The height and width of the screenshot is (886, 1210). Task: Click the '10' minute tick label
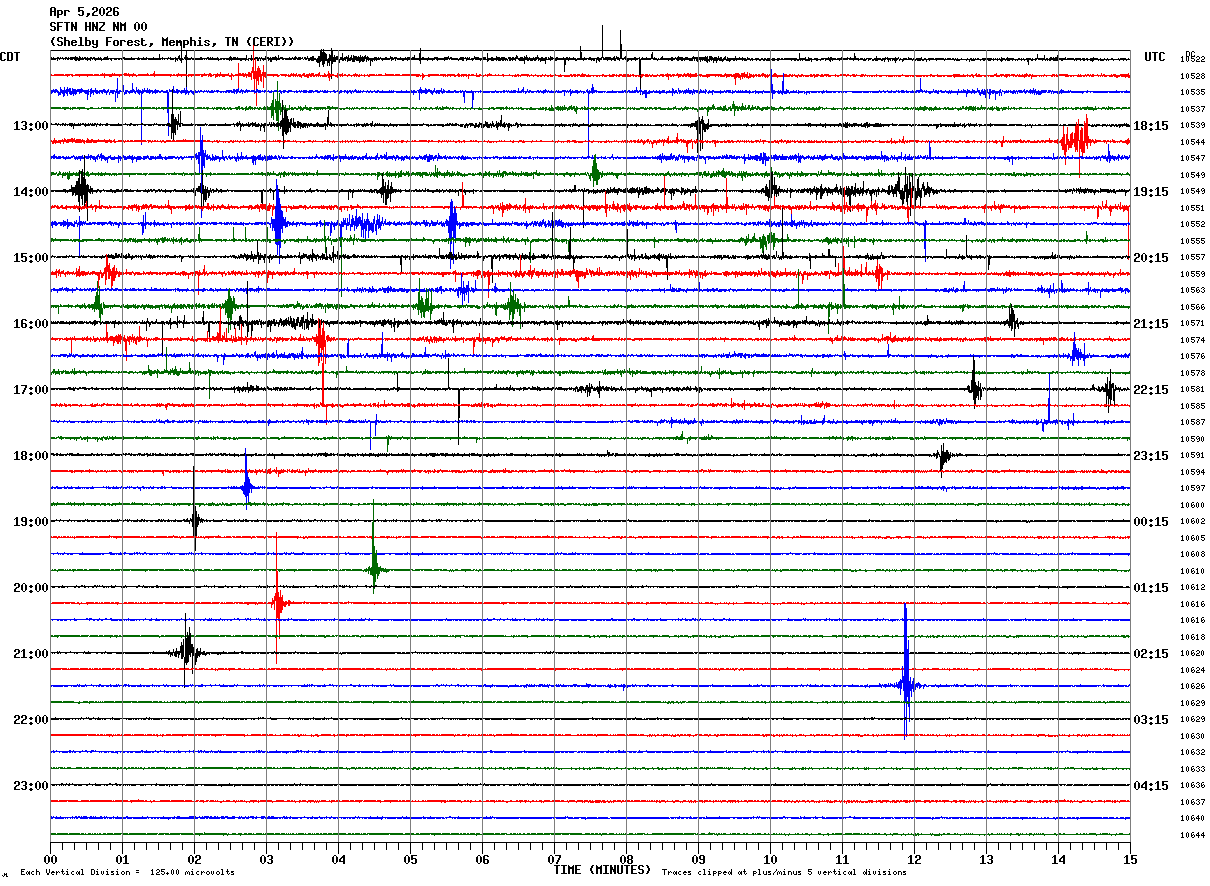click(770, 859)
